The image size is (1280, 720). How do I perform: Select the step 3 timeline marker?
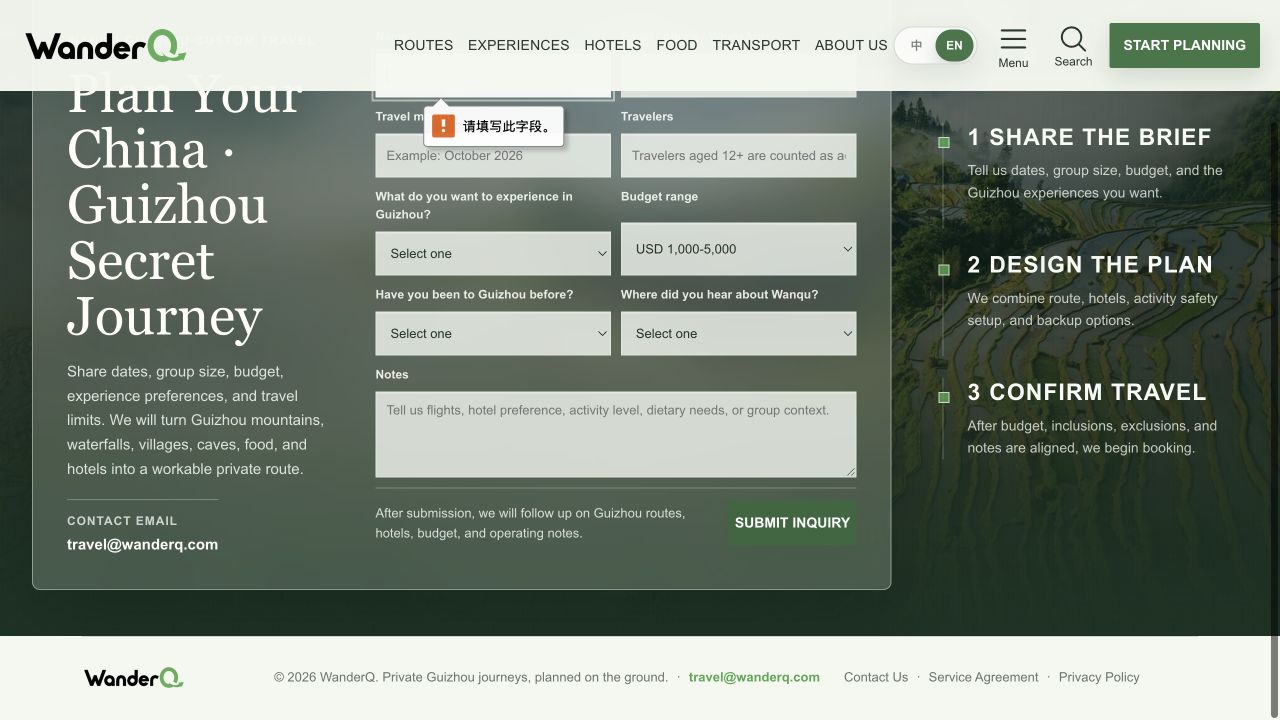944,398
